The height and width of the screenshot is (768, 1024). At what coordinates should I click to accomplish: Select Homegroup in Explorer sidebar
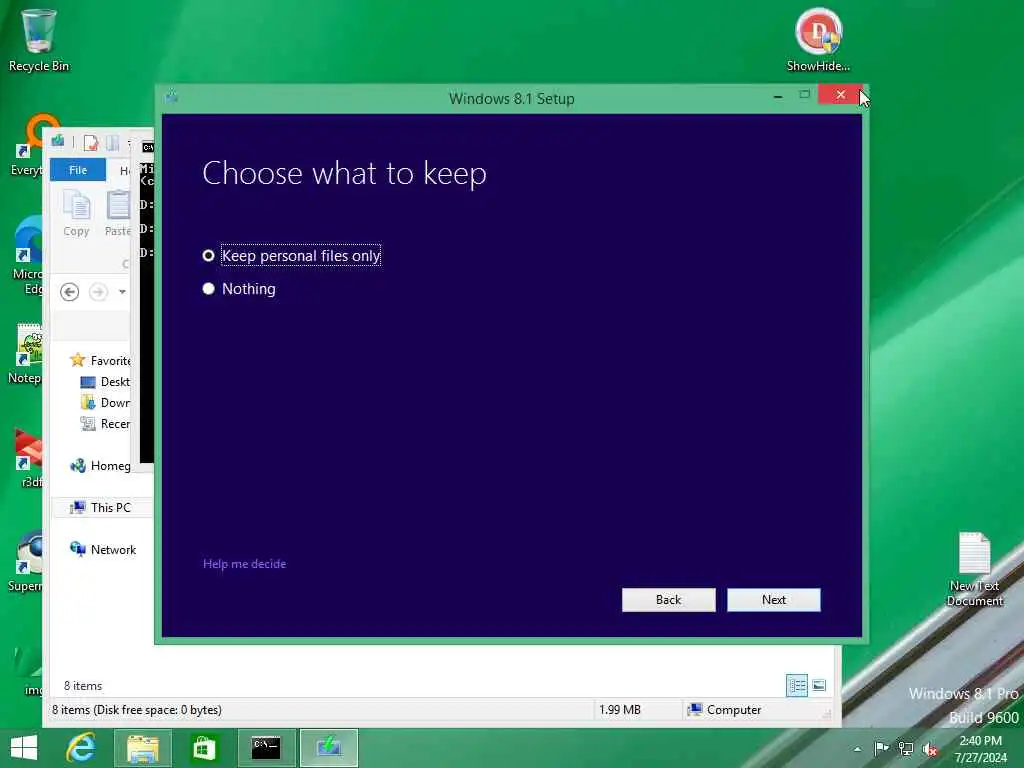coord(100,466)
